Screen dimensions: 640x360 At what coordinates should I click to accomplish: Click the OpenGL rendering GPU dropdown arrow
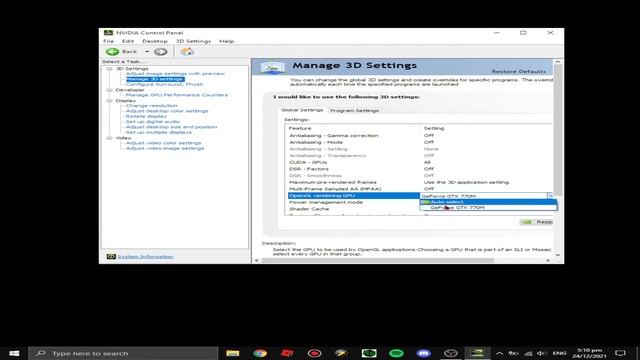(550, 196)
